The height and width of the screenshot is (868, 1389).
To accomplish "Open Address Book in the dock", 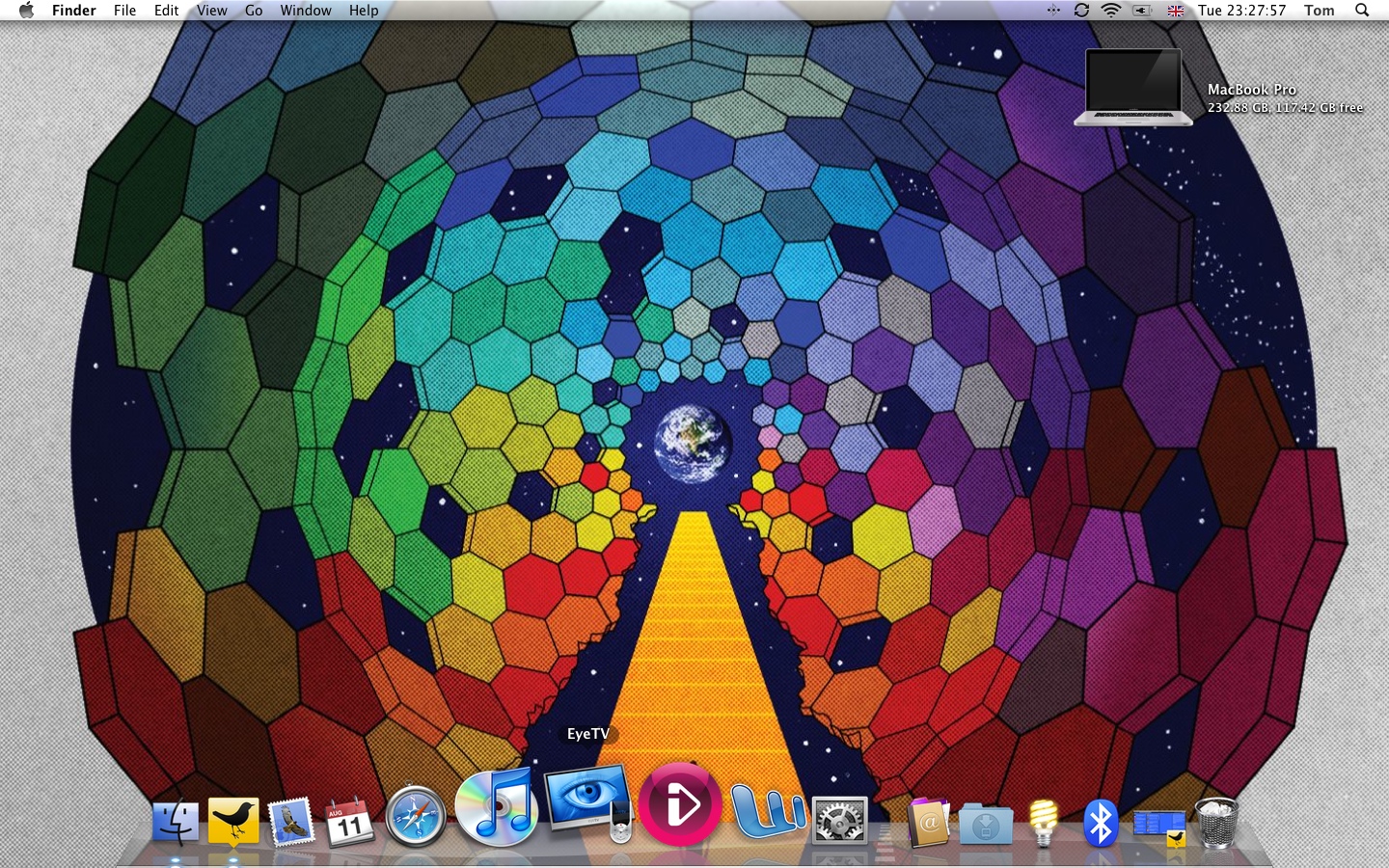I will (928, 823).
